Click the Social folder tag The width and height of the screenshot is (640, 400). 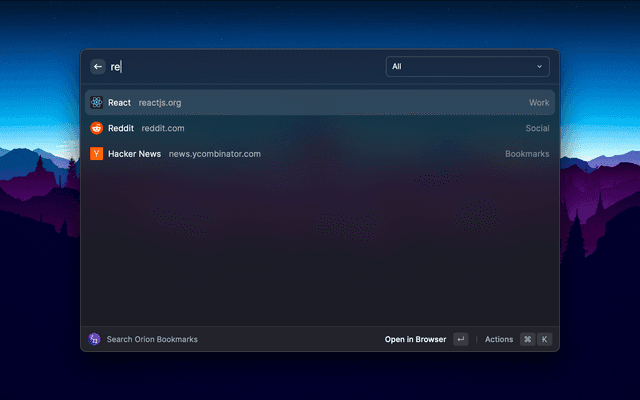537,128
